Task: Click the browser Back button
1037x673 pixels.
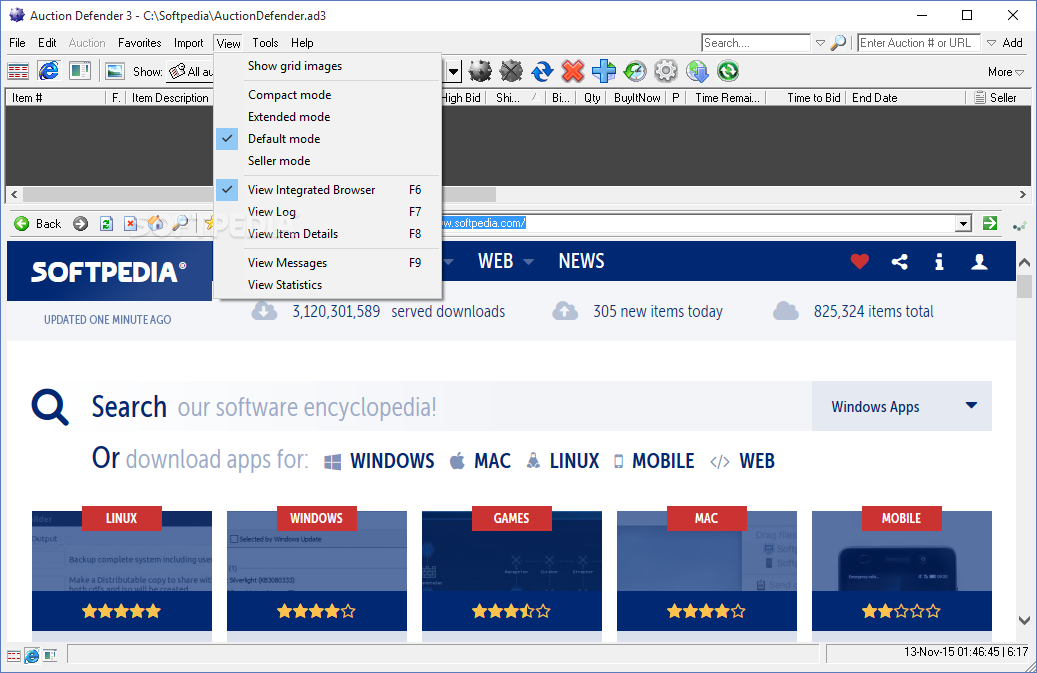Action: 38,223
